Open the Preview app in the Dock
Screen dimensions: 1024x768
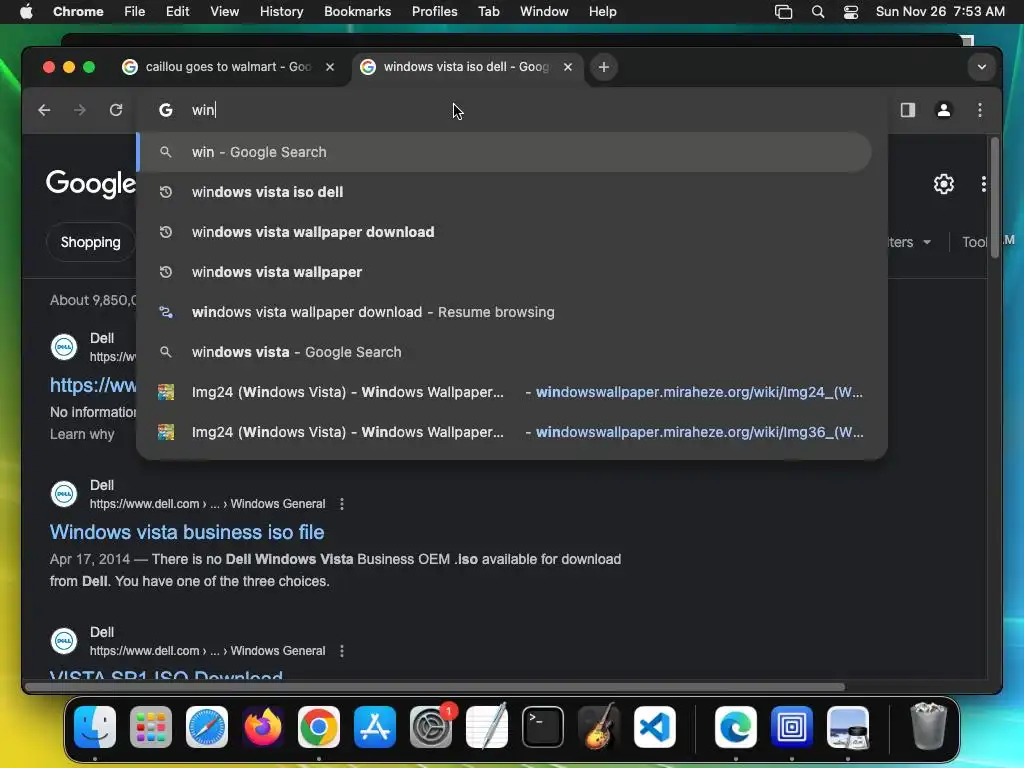[x=848, y=727]
